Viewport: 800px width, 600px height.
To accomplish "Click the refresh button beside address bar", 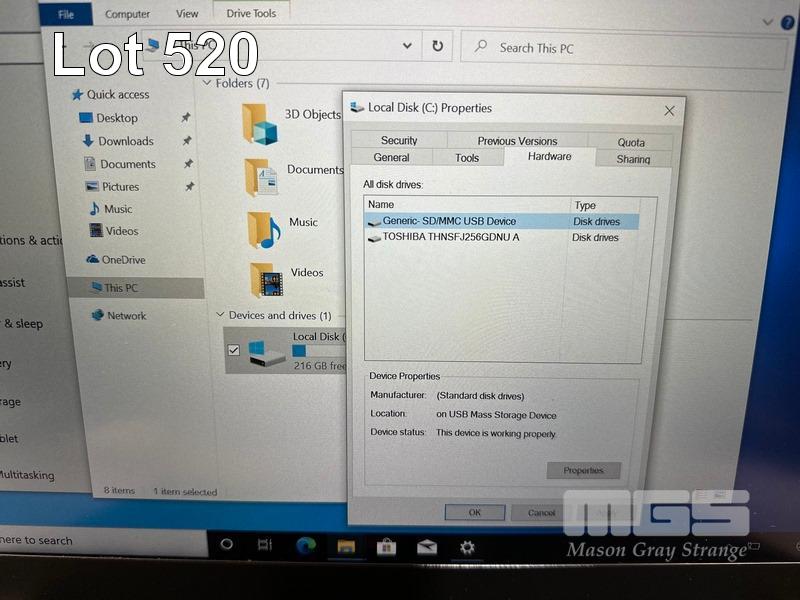I will pos(437,46).
